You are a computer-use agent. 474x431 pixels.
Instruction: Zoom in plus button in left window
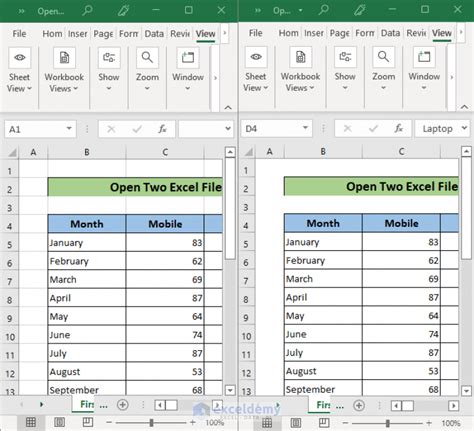192,422
